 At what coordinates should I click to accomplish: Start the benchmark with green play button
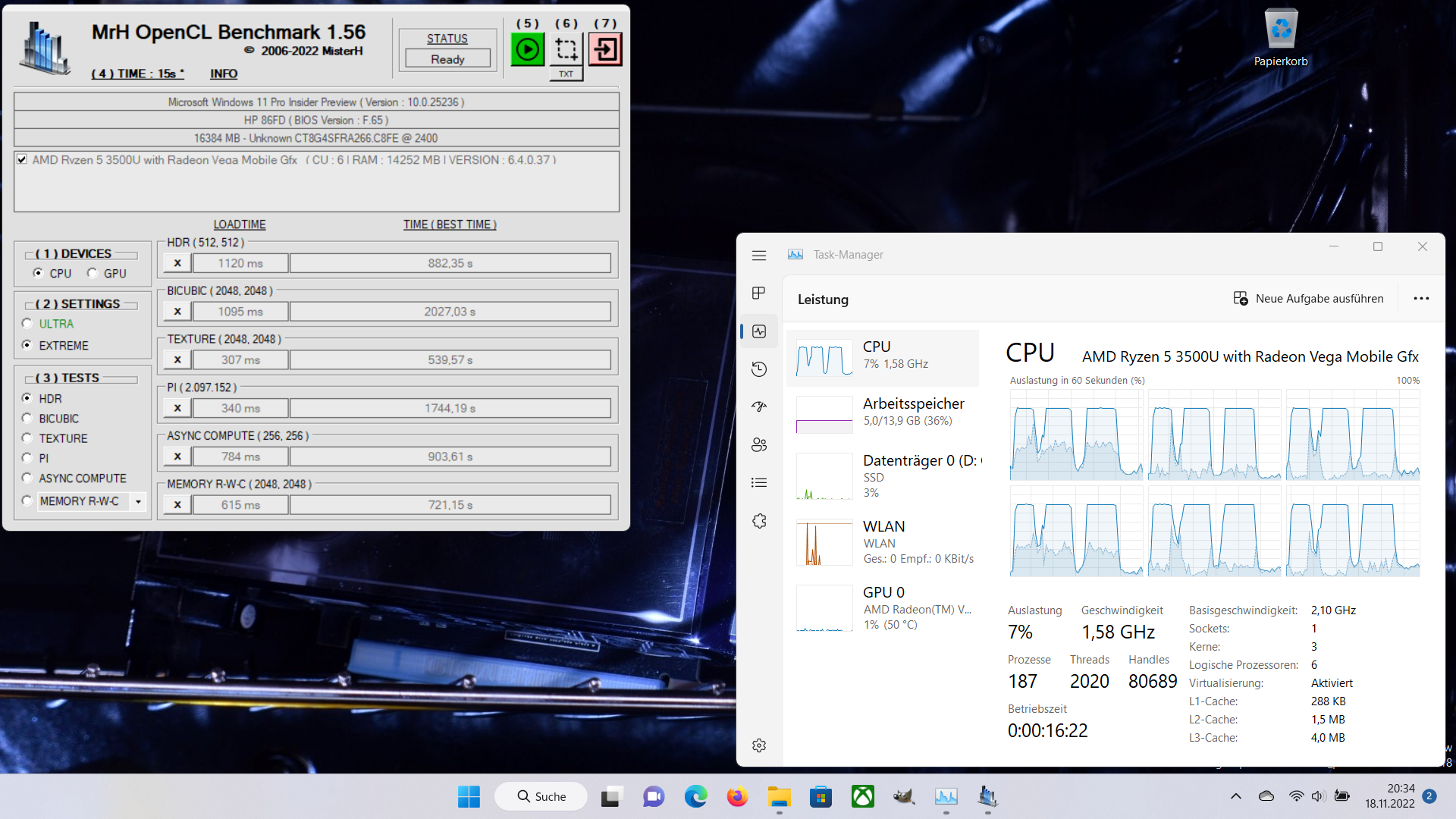pos(527,50)
